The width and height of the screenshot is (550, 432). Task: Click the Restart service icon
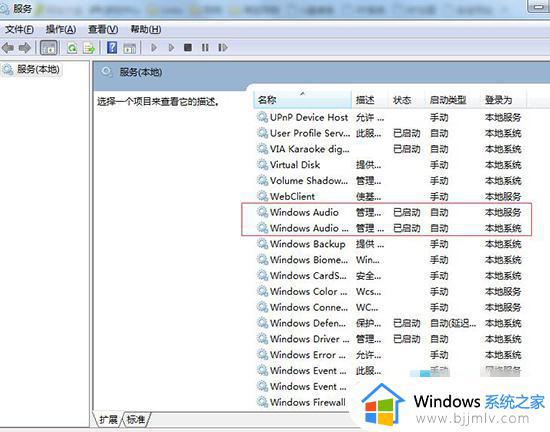[x=223, y=47]
